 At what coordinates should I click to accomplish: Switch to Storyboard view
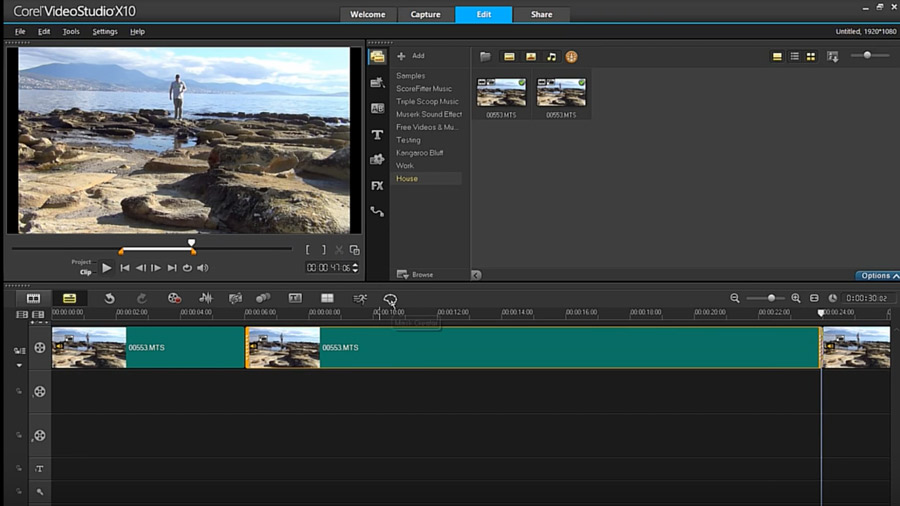[33, 299]
